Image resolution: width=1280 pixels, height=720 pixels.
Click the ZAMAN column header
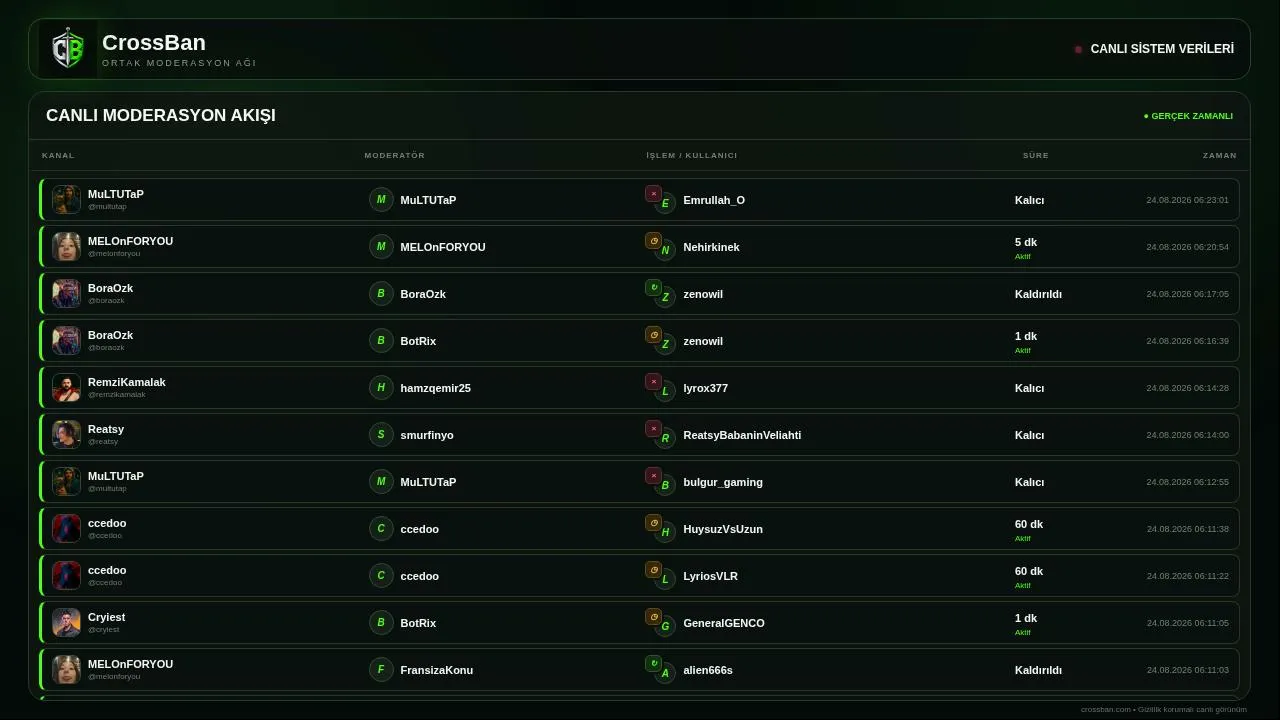click(x=1220, y=156)
